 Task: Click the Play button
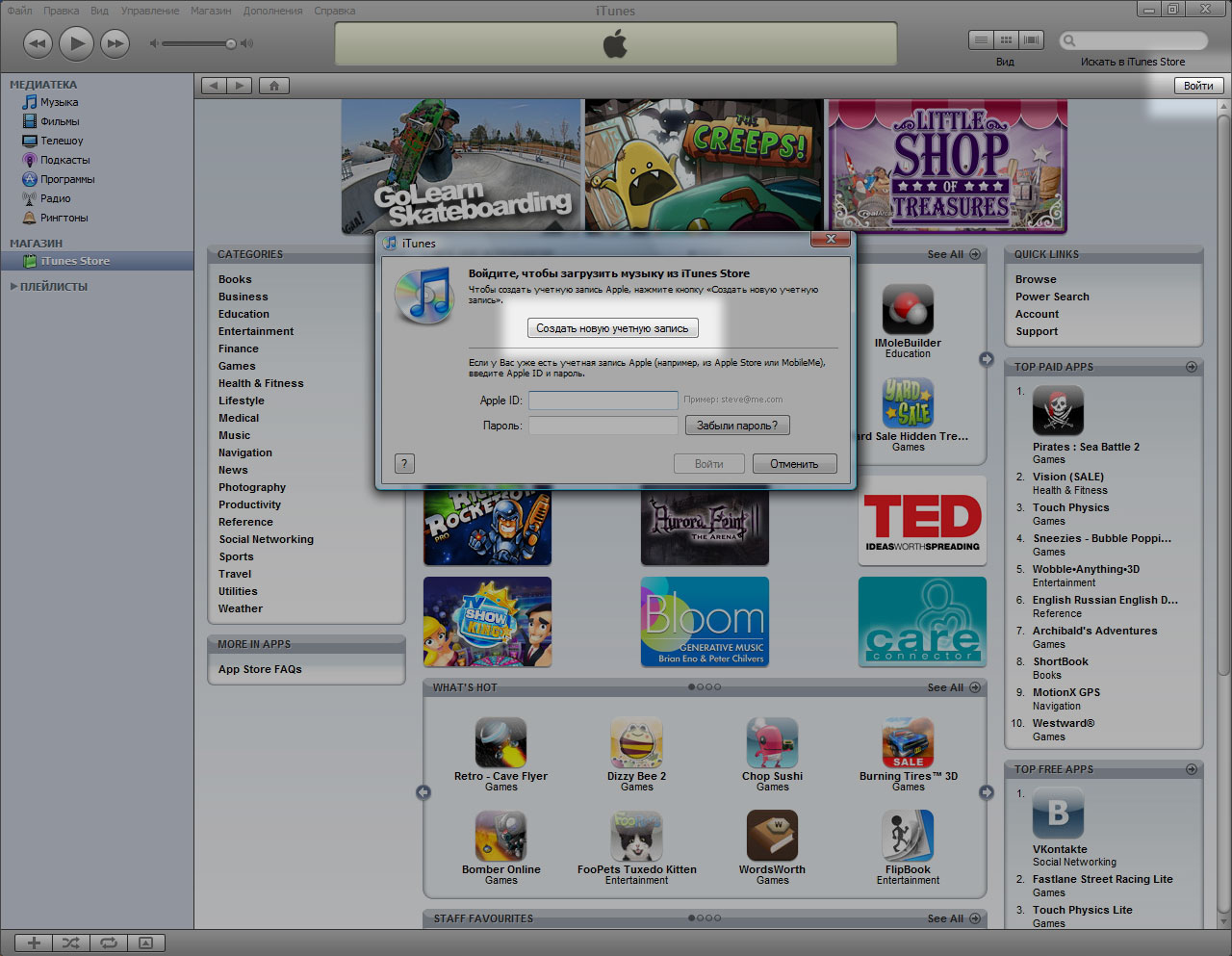(76, 43)
